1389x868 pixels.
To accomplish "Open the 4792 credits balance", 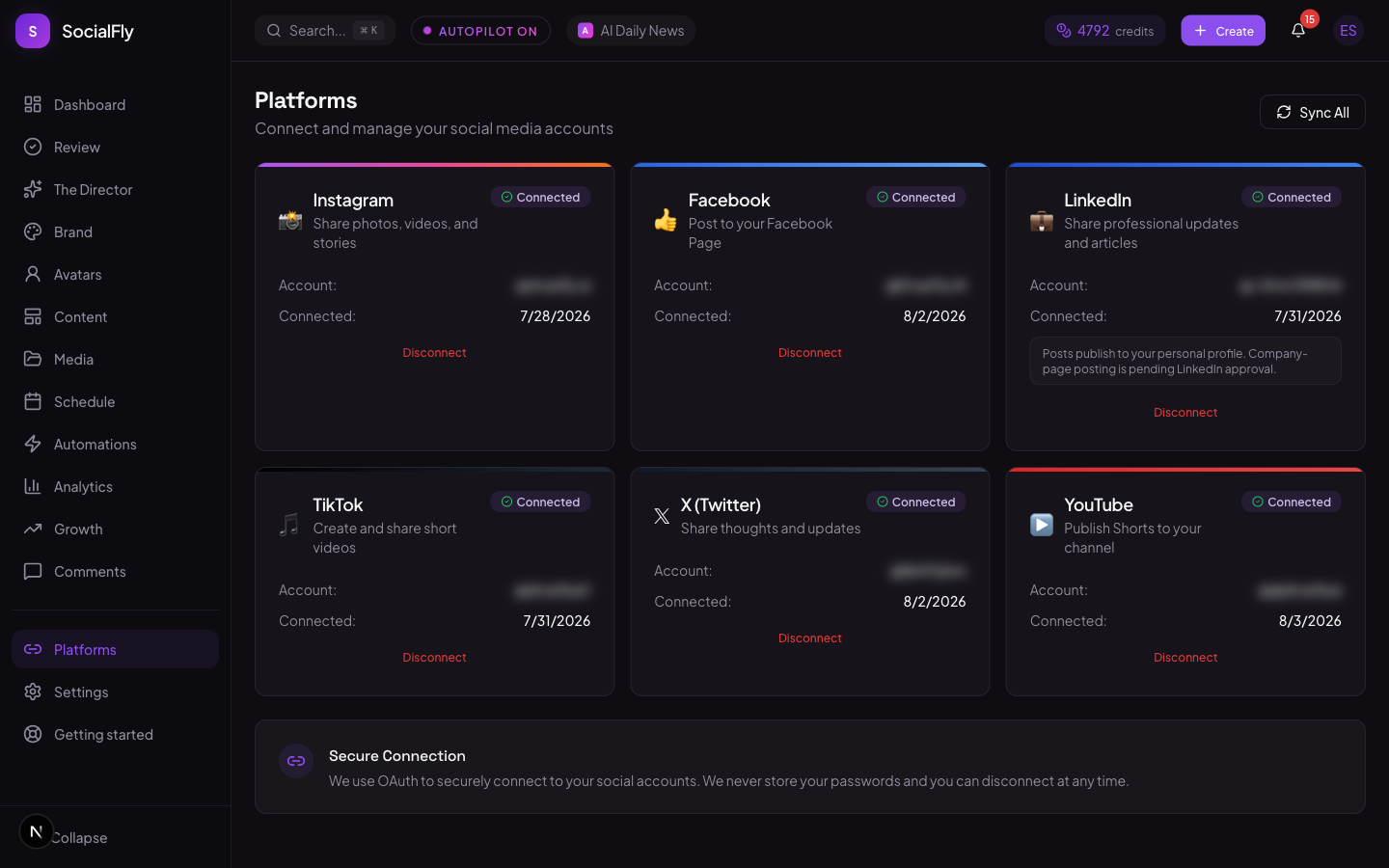I will click(x=1105, y=31).
